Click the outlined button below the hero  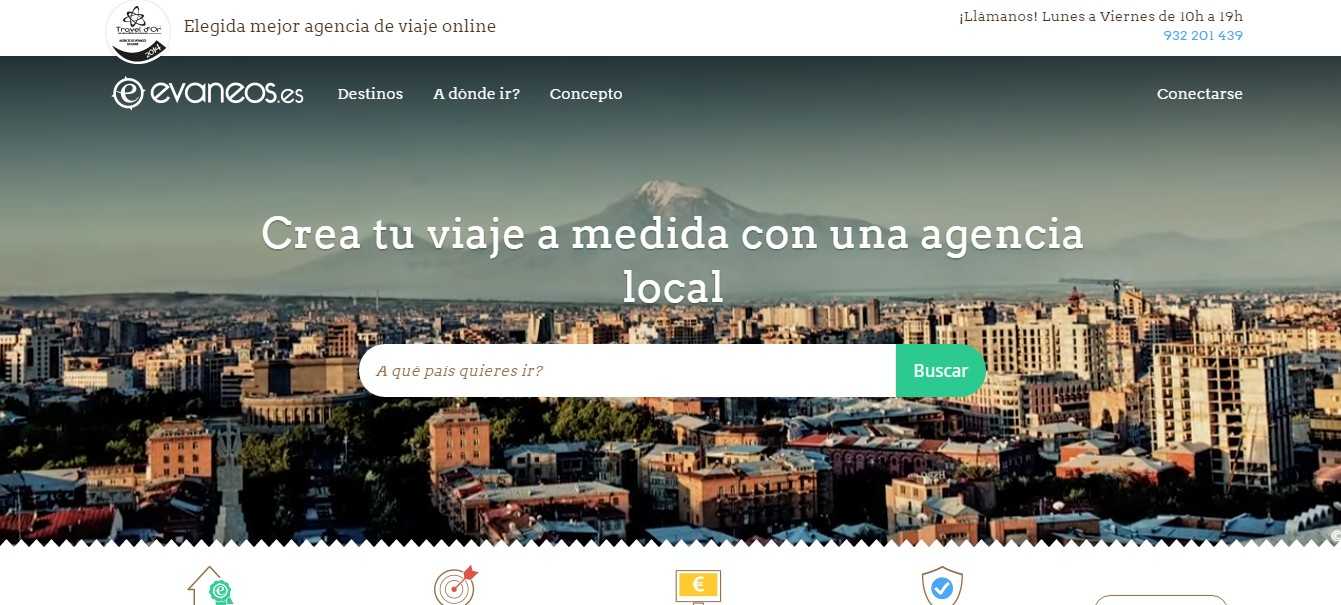click(1160, 599)
